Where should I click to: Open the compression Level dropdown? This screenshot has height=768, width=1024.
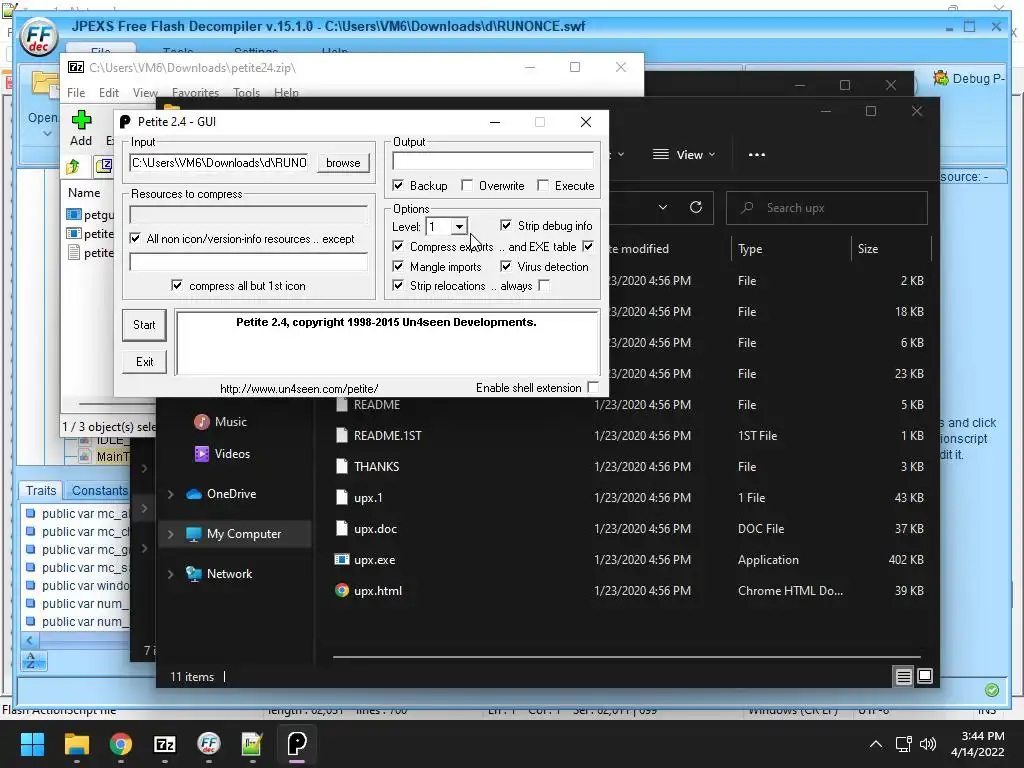(x=459, y=227)
